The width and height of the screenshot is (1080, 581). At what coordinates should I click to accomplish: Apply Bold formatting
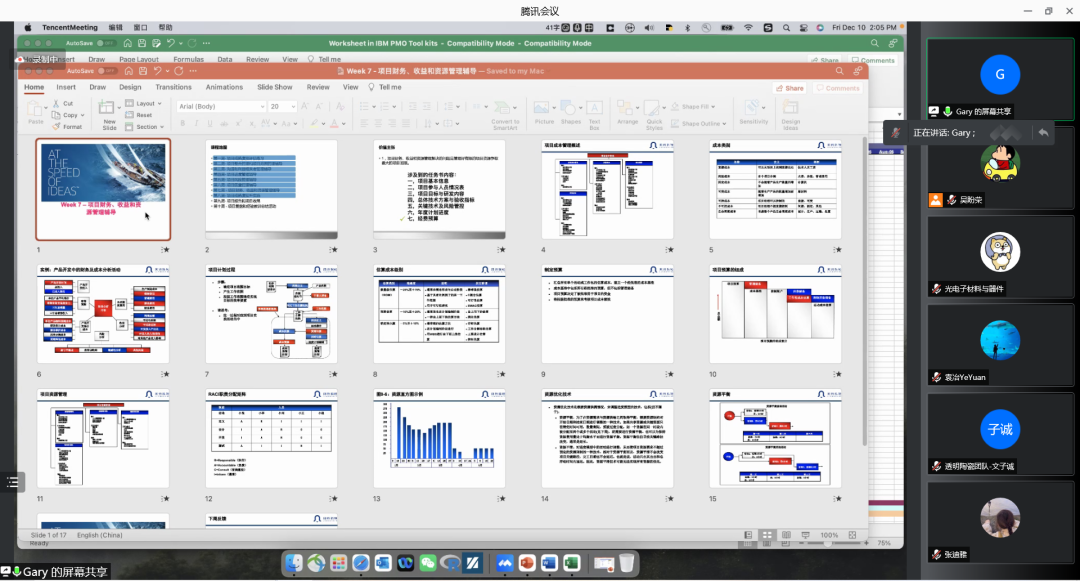click(183, 124)
